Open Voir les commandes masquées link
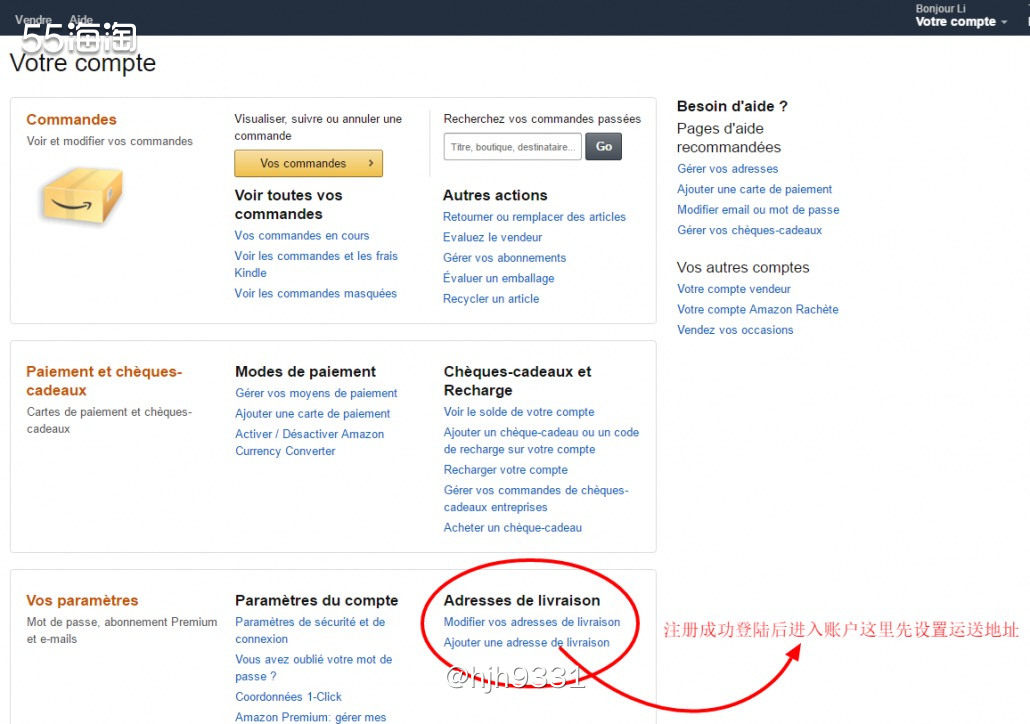The height and width of the screenshot is (724, 1030). click(315, 293)
